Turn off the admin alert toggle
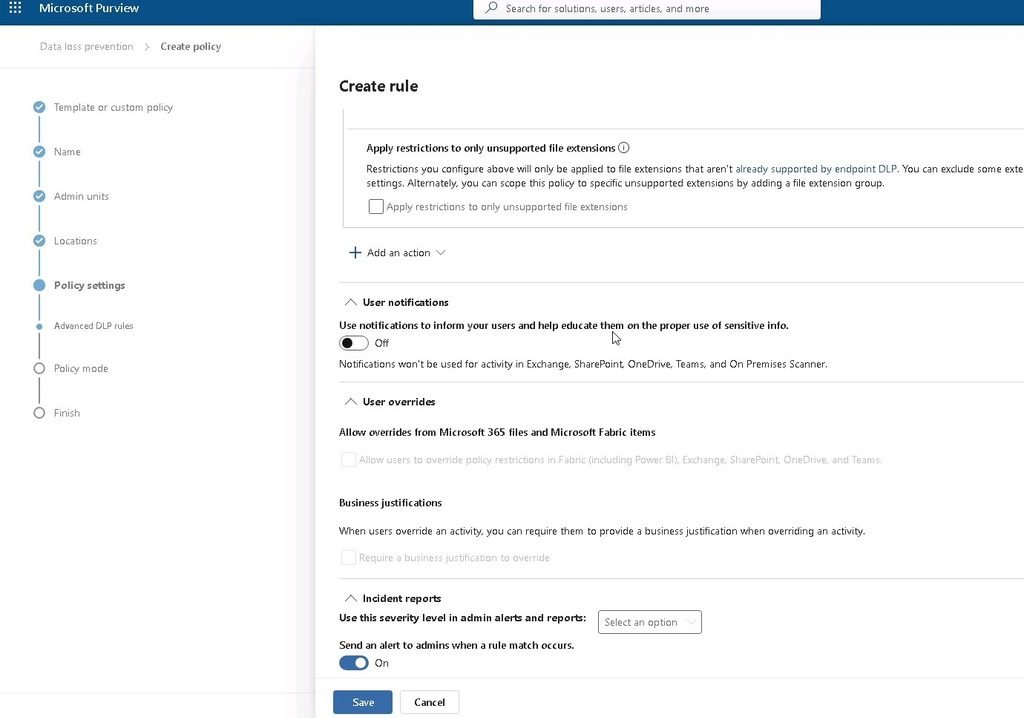This screenshot has height=718, width=1024. coord(353,663)
